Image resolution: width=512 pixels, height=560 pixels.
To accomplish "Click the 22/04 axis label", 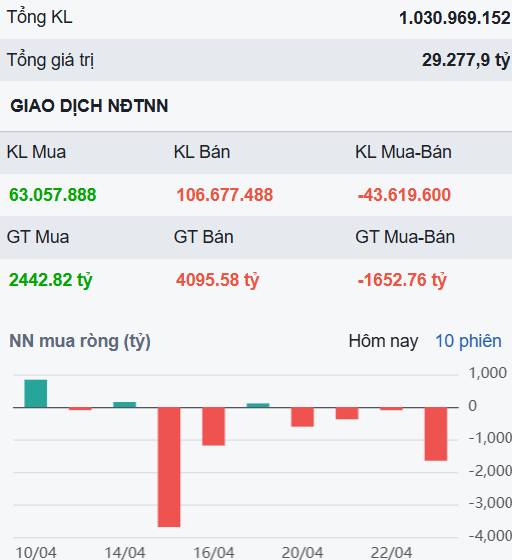I will tap(392, 553).
